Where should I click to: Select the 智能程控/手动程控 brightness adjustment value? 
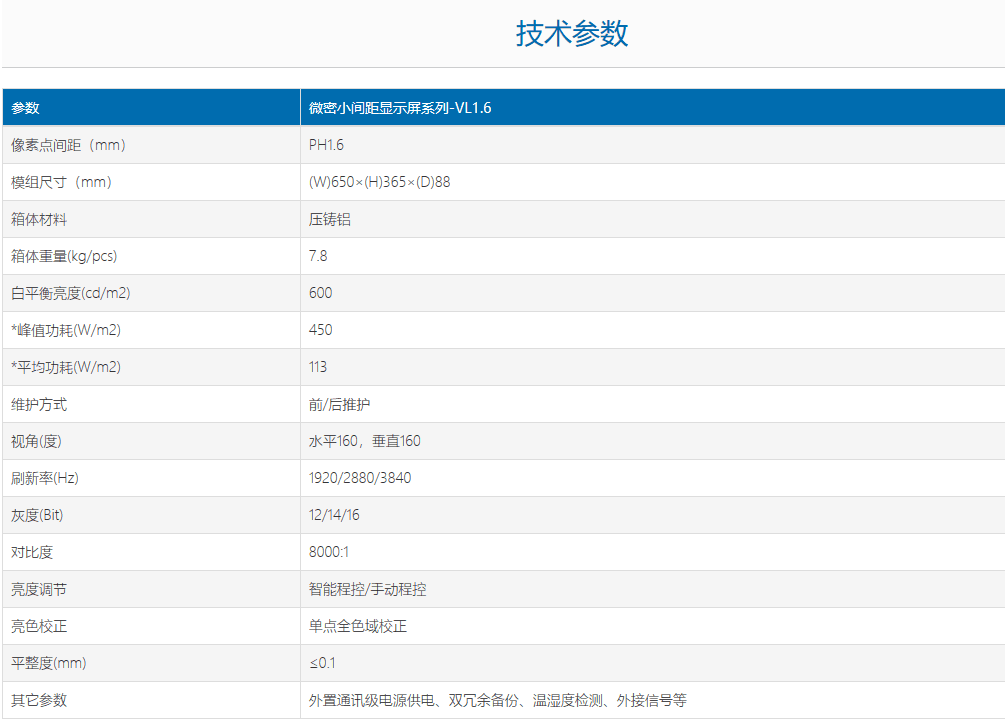(368, 589)
